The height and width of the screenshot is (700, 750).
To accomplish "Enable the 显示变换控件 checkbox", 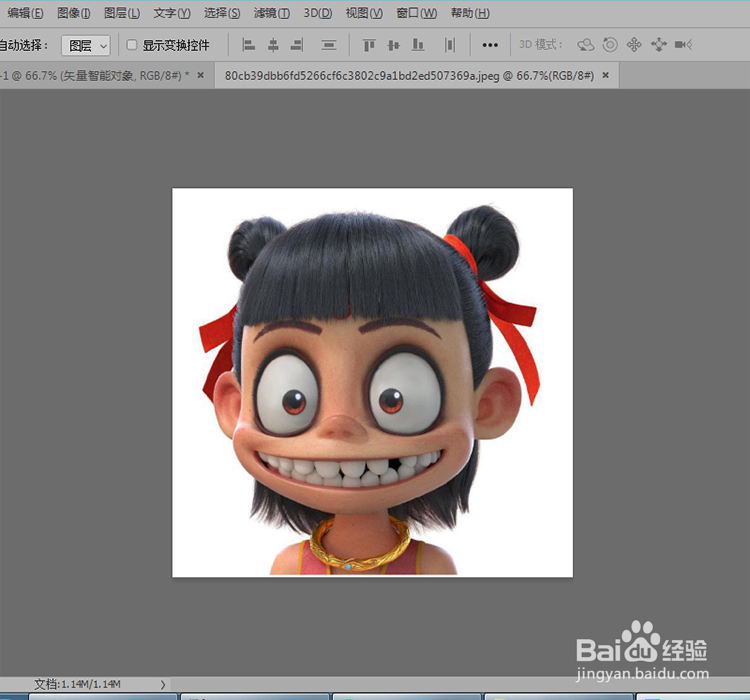I will click(x=132, y=45).
